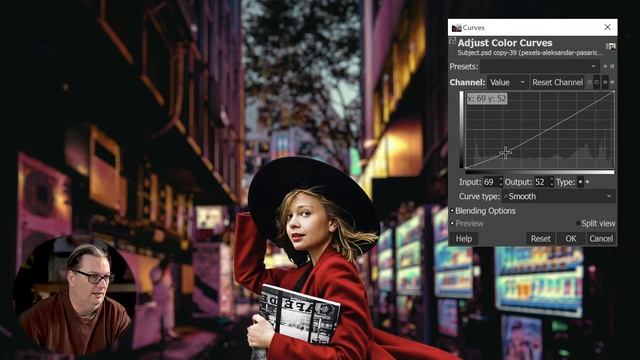
Task: Click the vertical output gradient bar beside graph
Action: (x=462, y=129)
